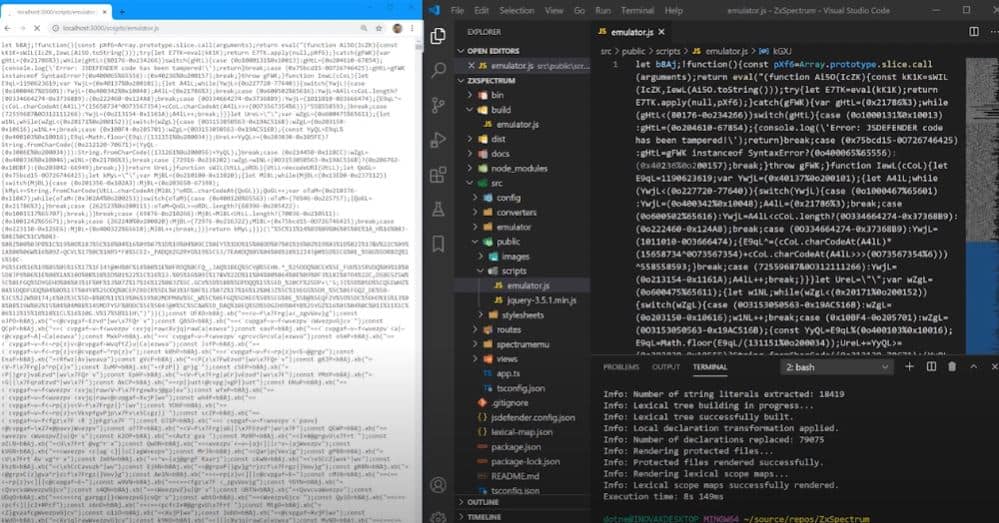Open the browser three-dot menu
The width and height of the screenshot is (999, 523).
412,29
